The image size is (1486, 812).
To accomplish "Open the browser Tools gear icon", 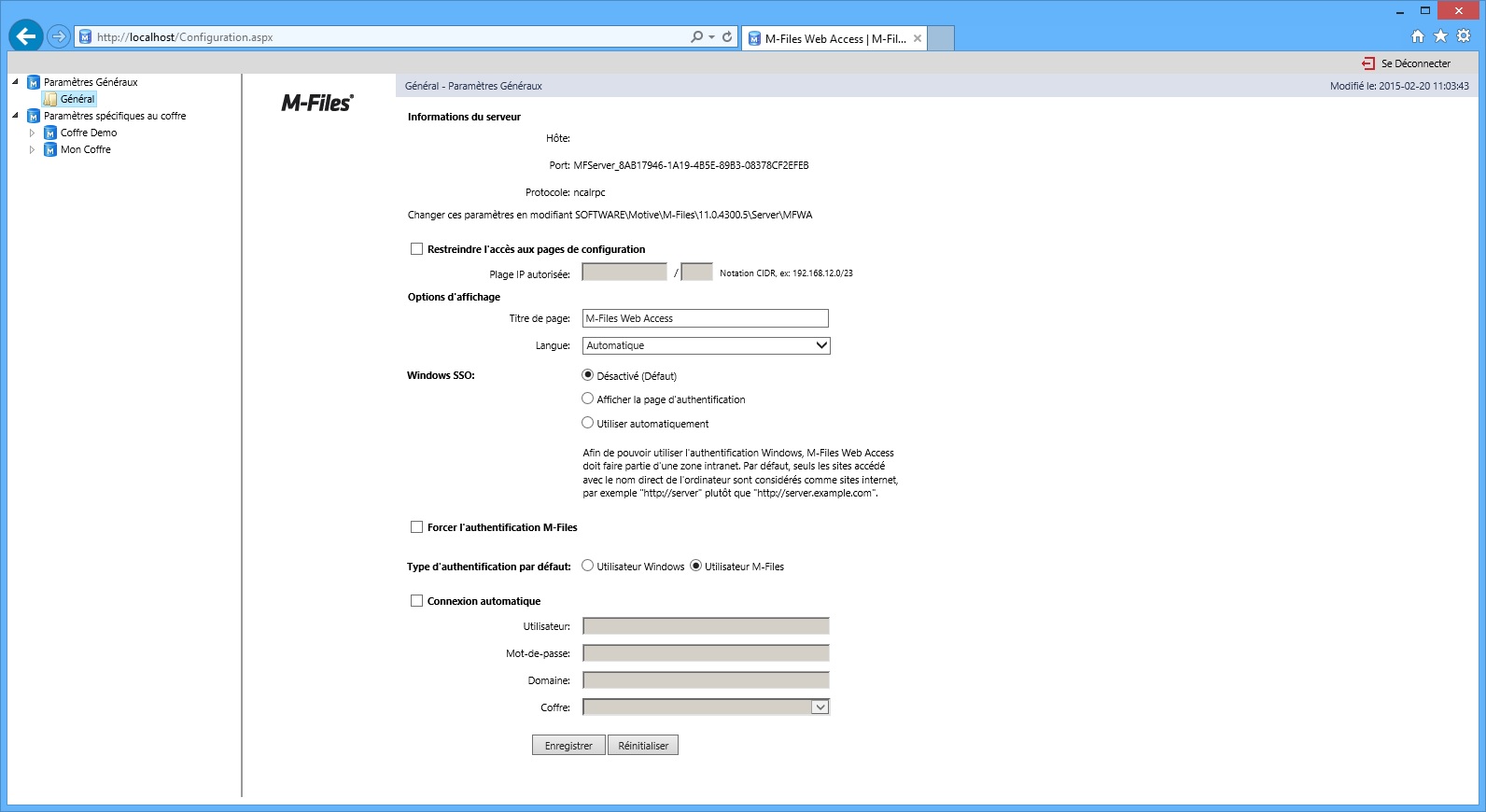I will tap(1464, 36).
